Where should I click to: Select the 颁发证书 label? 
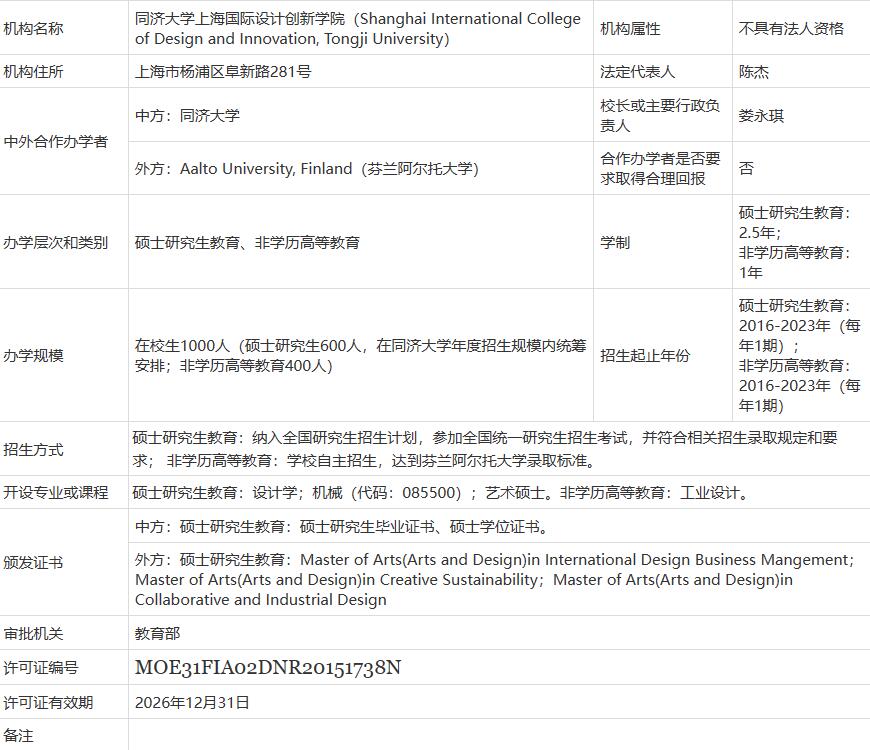coord(33,562)
